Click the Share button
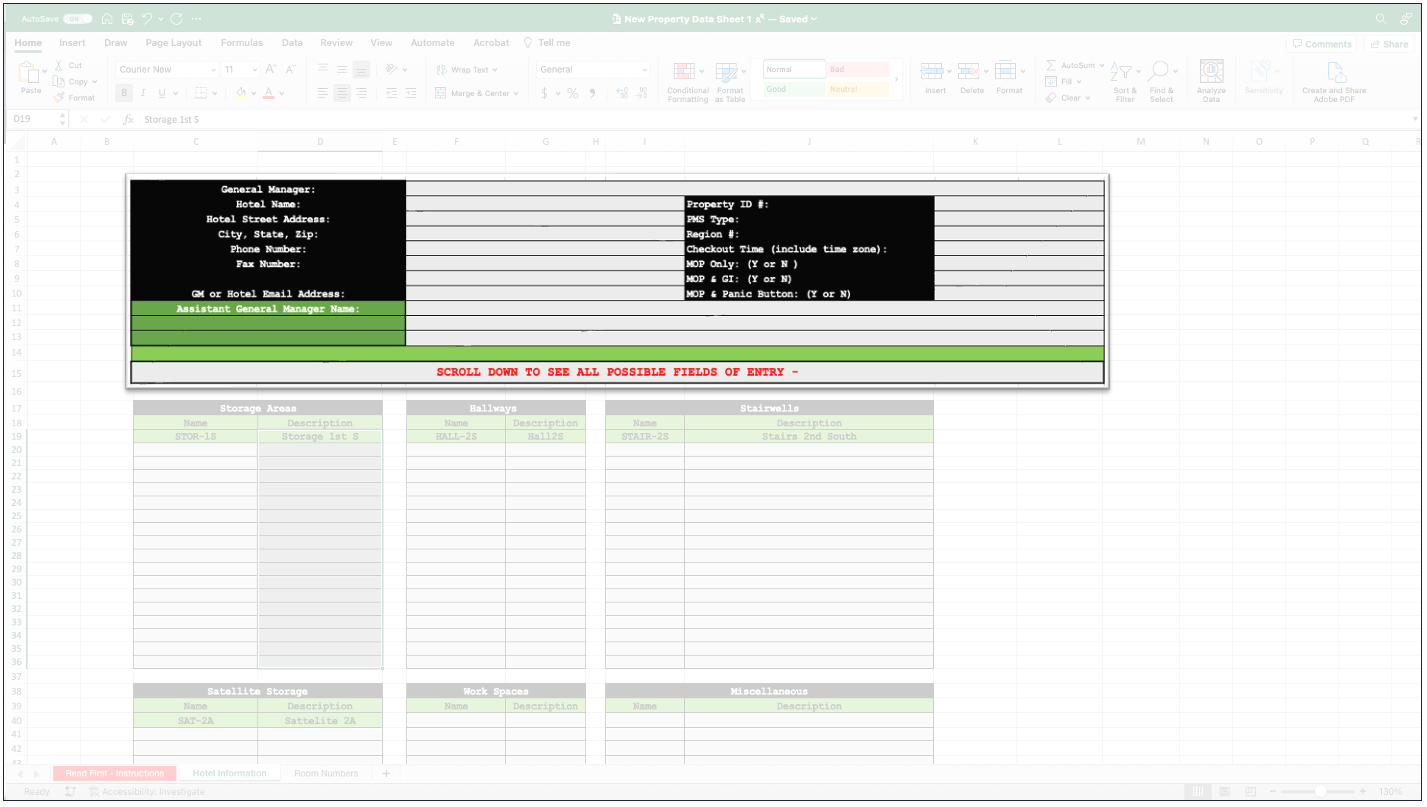 pyautogui.click(x=1389, y=44)
